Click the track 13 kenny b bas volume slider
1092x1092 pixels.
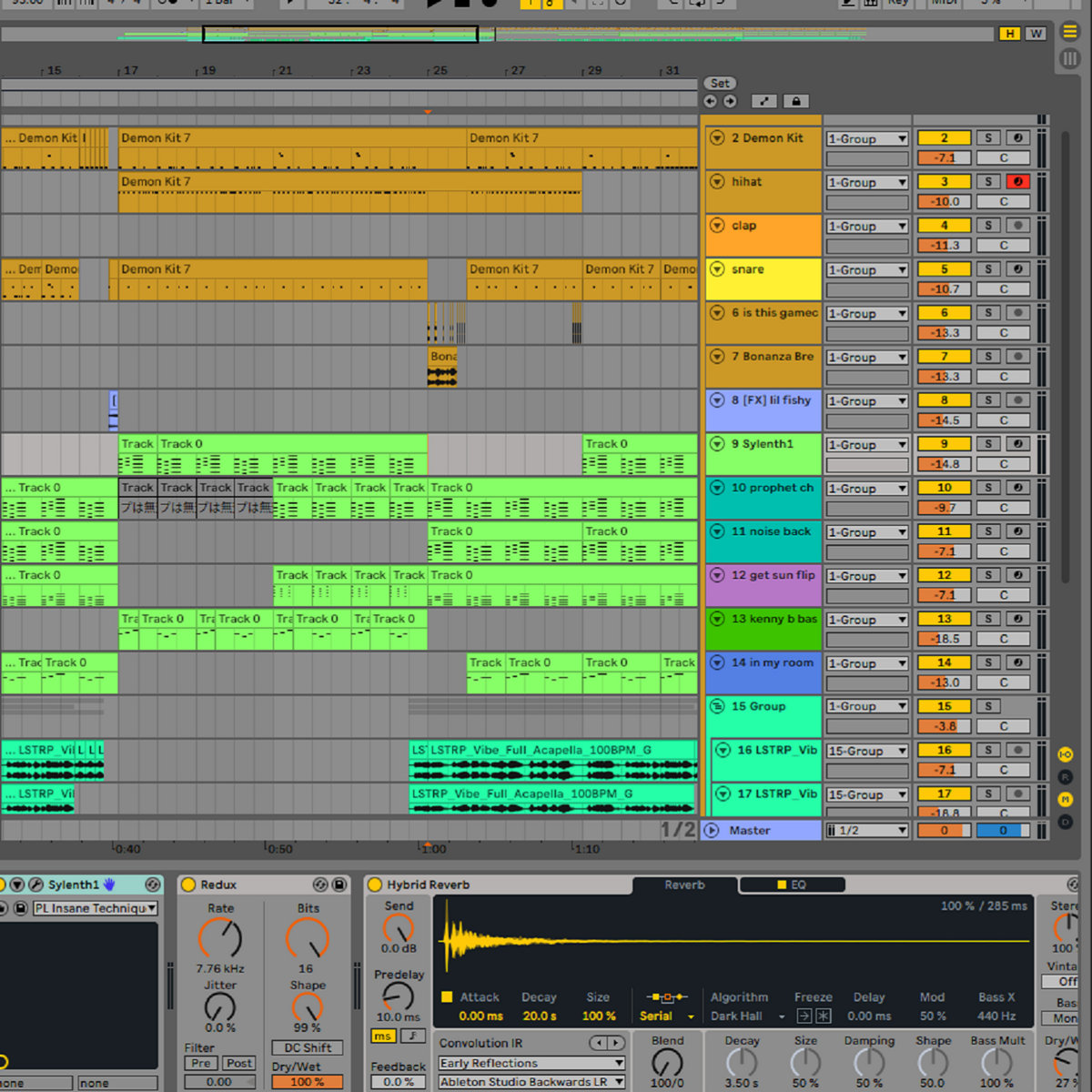944,639
